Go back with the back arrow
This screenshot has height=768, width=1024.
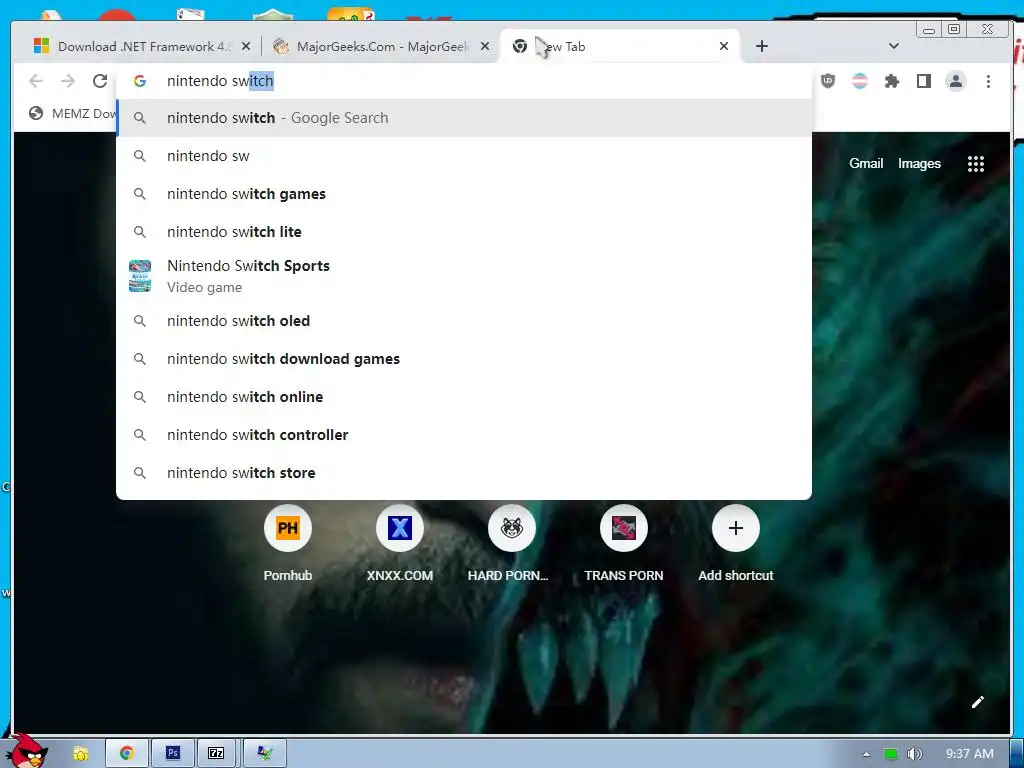[36, 81]
